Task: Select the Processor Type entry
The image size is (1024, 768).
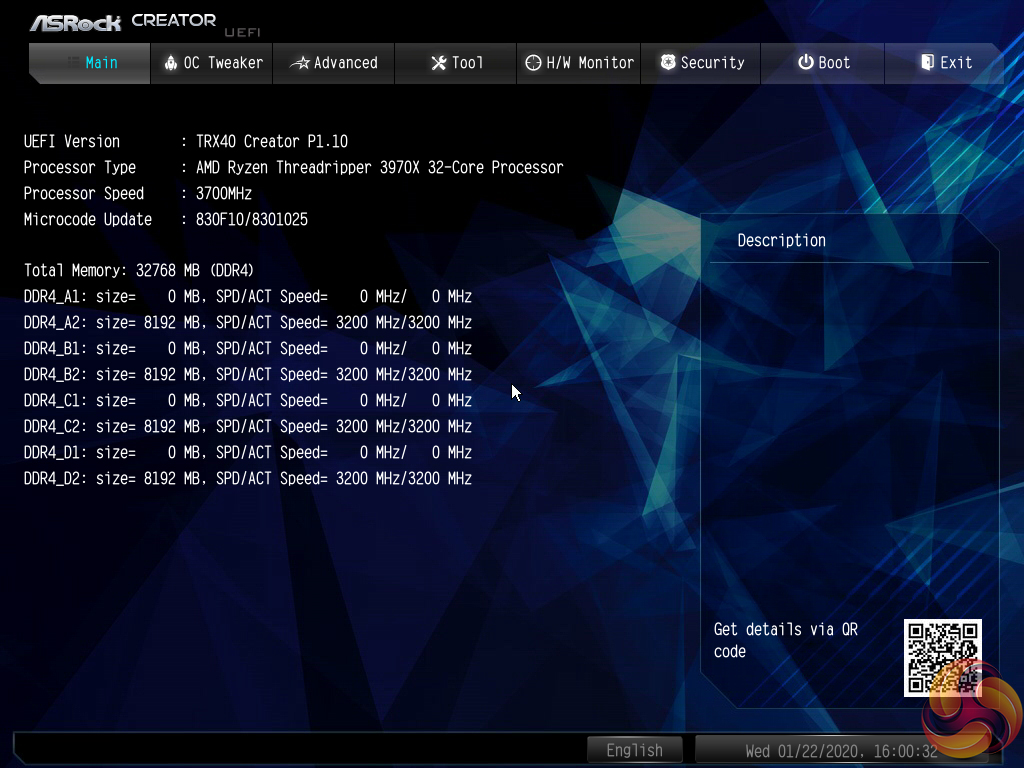Action: 293,168
